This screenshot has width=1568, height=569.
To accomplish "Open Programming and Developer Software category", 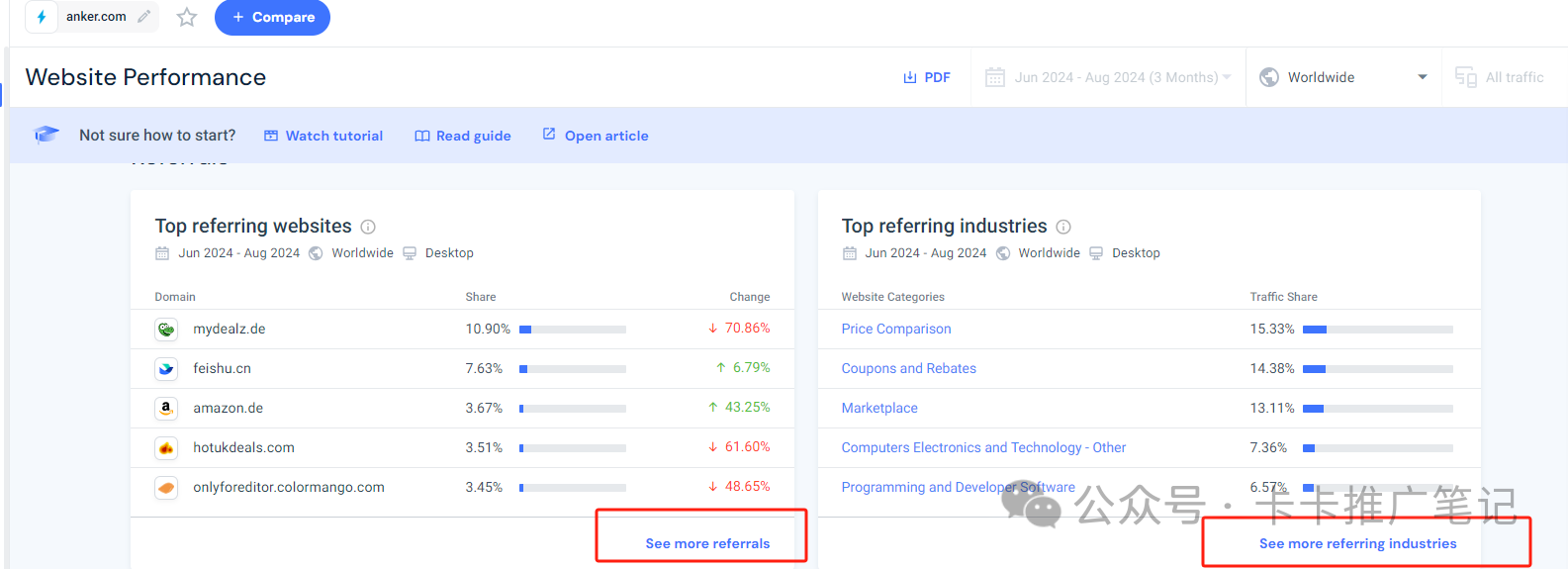I will pos(958,487).
